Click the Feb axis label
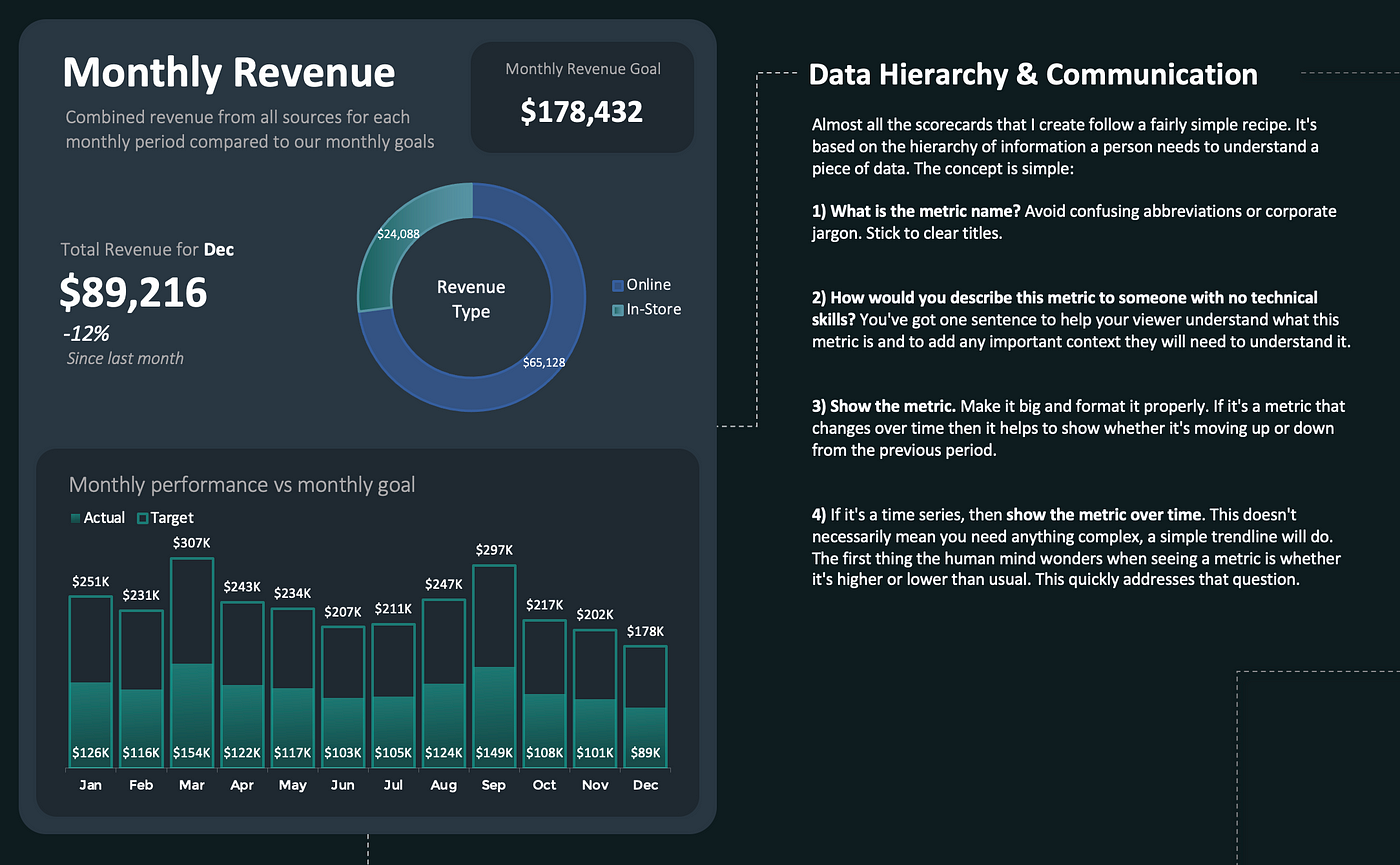This screenshot has height=865, width=1400. click(141, 785)
